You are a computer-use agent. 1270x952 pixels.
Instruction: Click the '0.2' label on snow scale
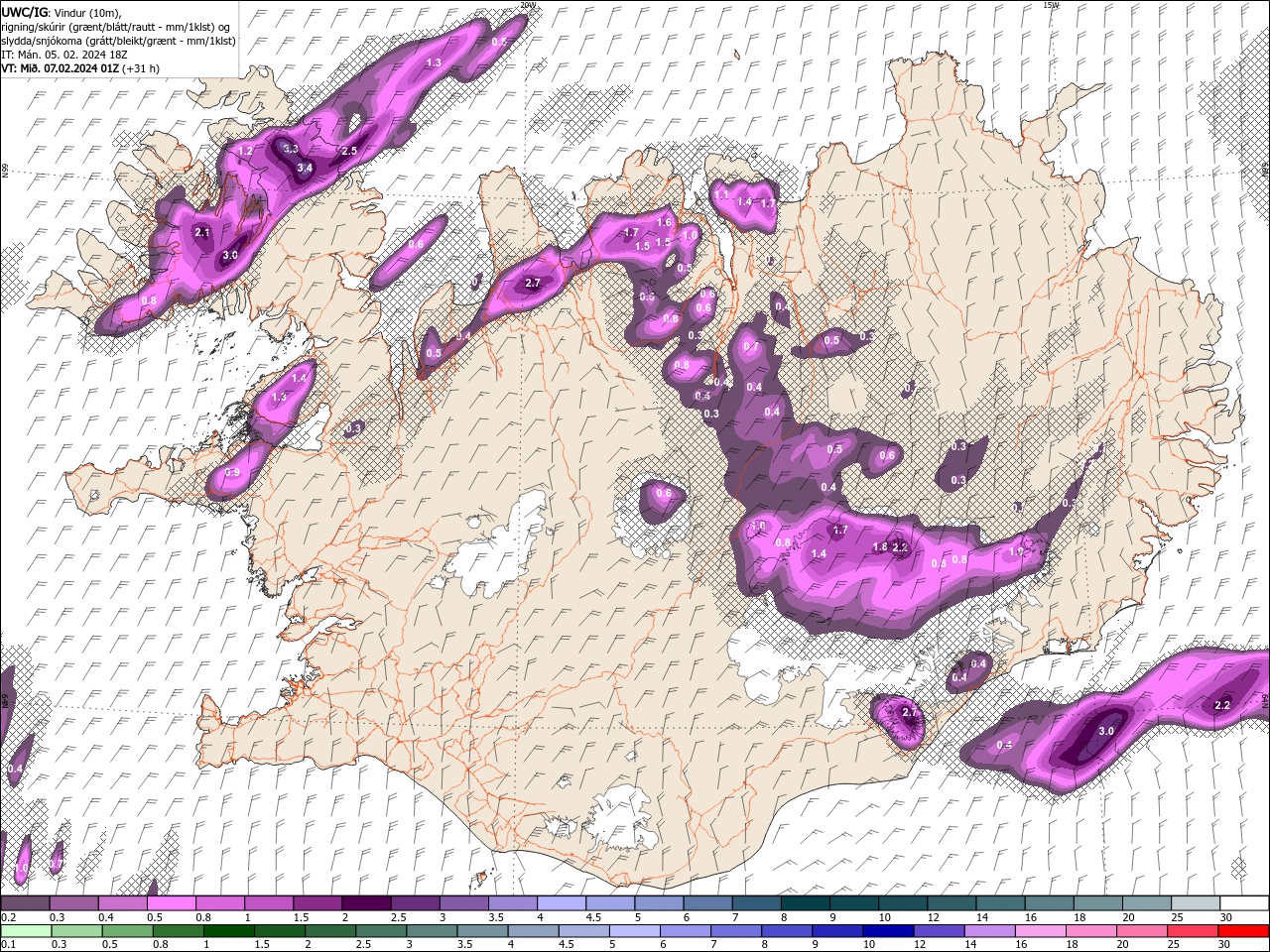click(x=8, y=917)
